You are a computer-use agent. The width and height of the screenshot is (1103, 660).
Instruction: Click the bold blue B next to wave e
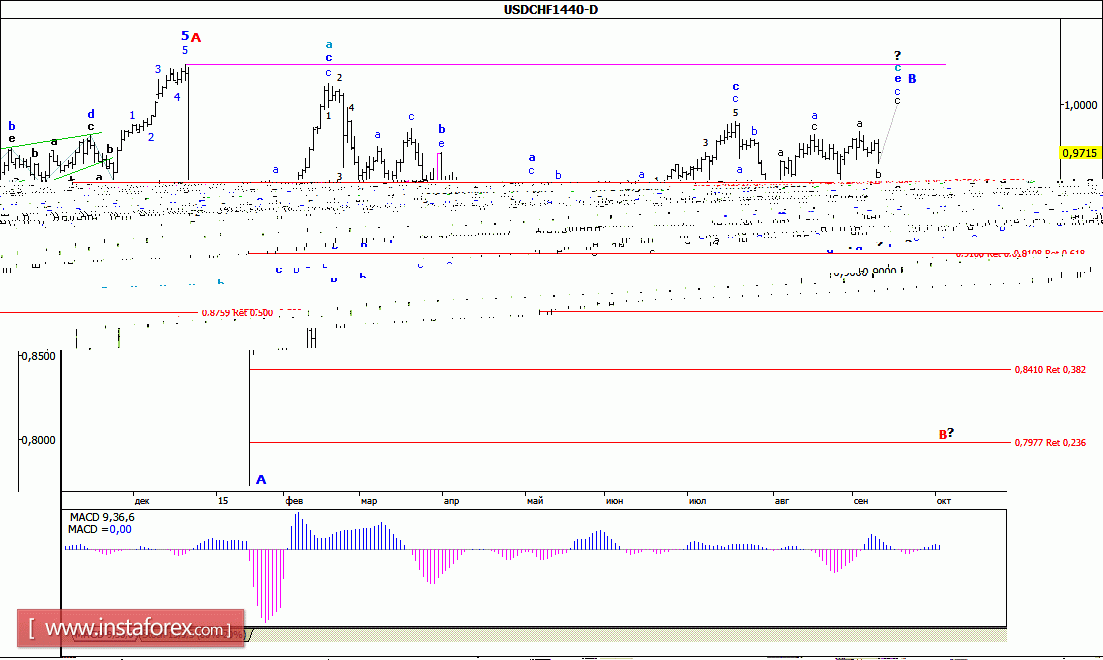click(912, 78)
